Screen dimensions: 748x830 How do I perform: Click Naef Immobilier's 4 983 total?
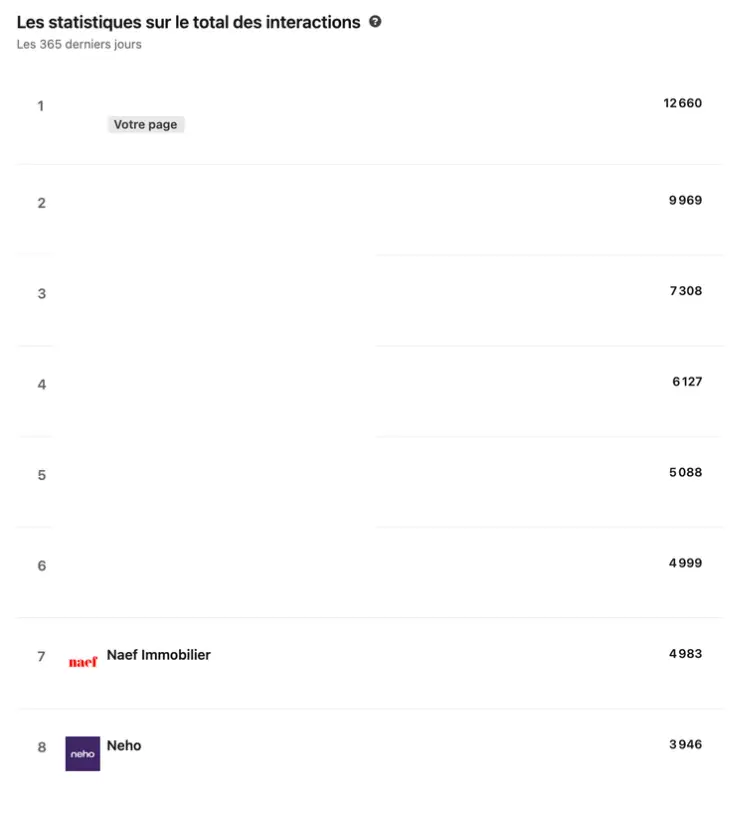686,653
